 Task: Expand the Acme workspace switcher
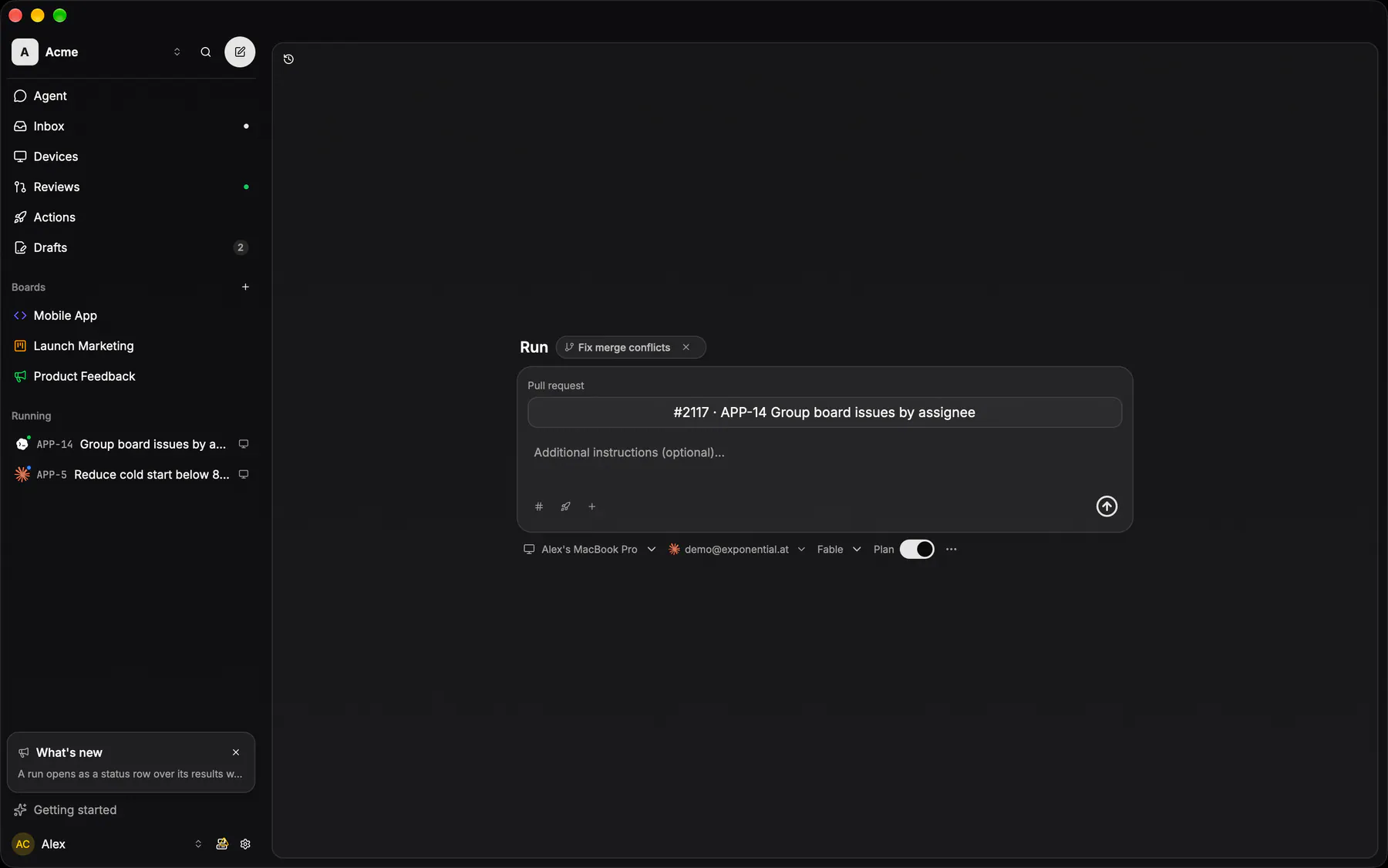pos(177,52)
